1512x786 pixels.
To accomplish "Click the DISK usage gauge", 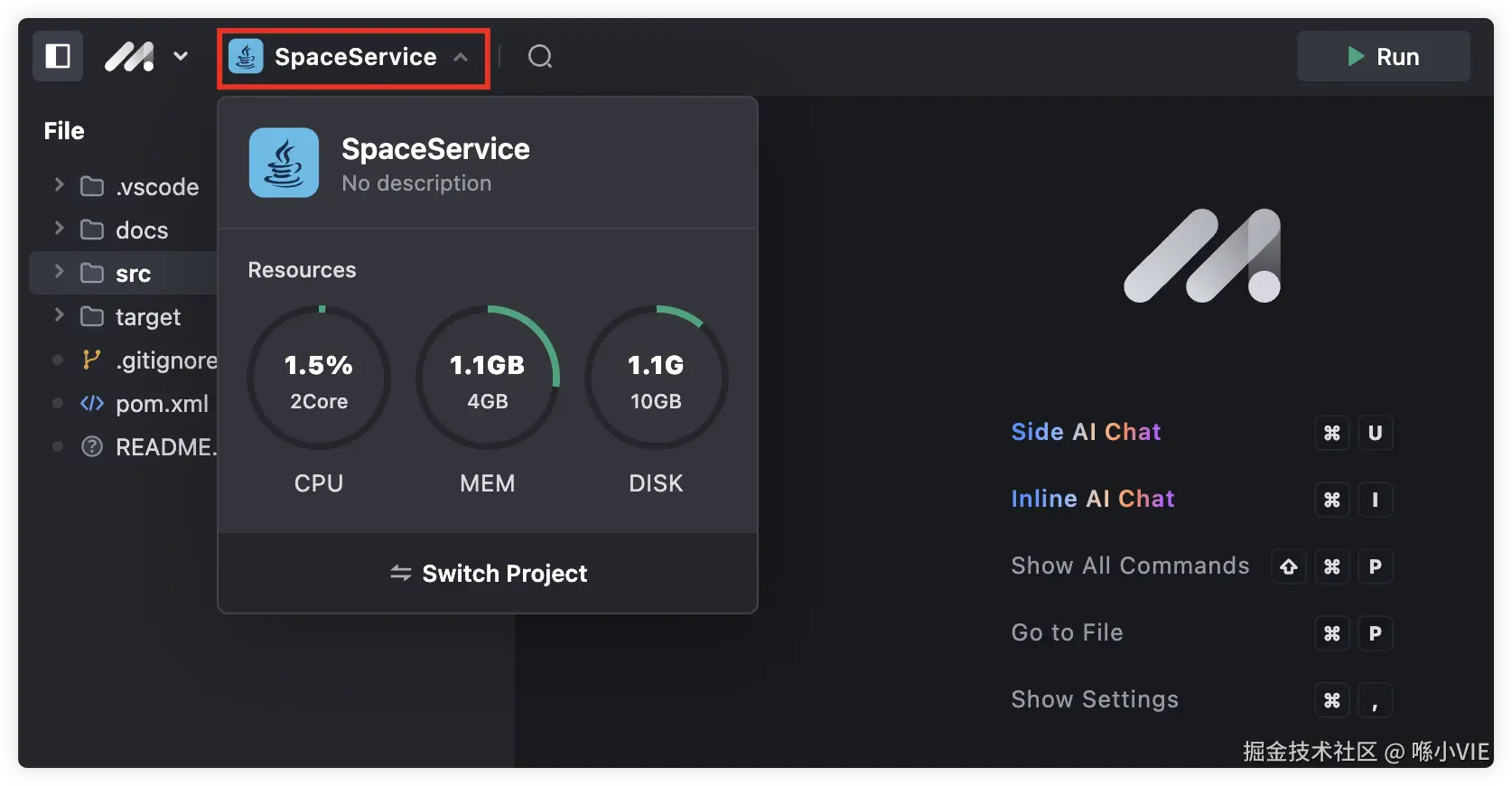I will pos(657,378).
